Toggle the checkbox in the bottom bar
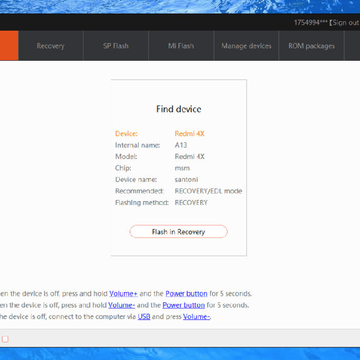The width and height of the screenshot is (360, 360). click(5, 339)
